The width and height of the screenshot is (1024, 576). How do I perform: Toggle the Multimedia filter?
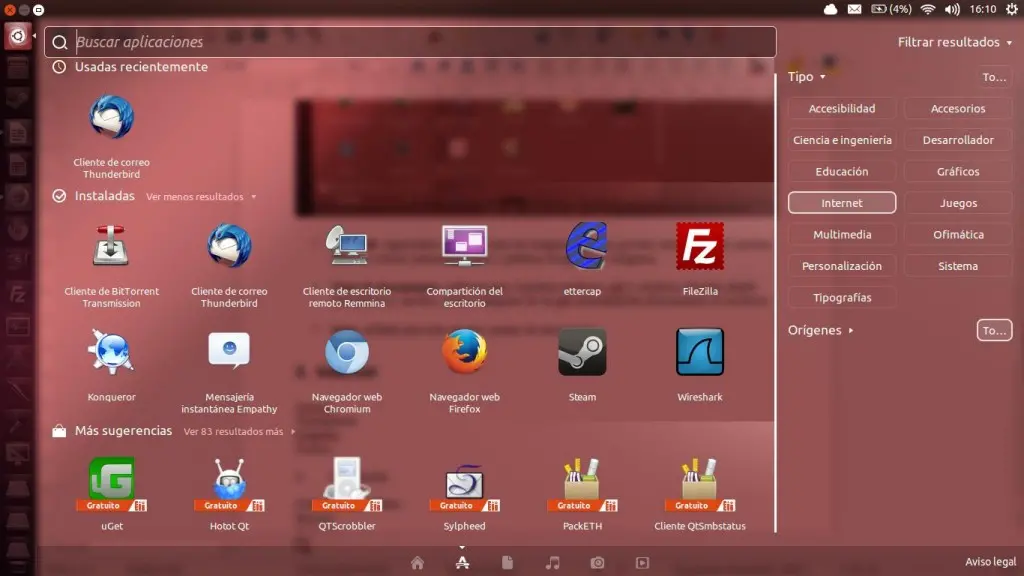coord(842,234)
